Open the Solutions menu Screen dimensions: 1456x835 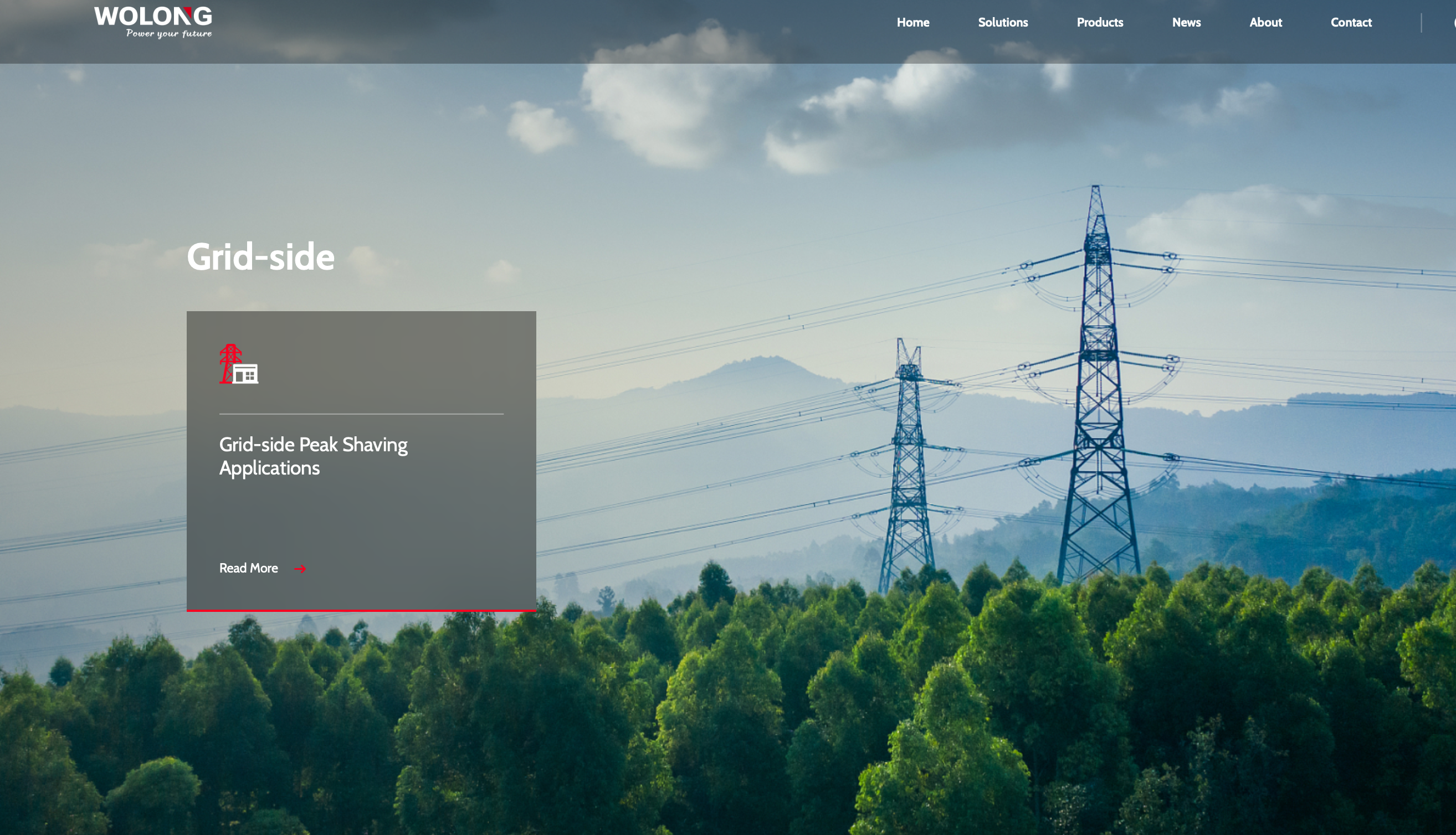click(1003, 22)
